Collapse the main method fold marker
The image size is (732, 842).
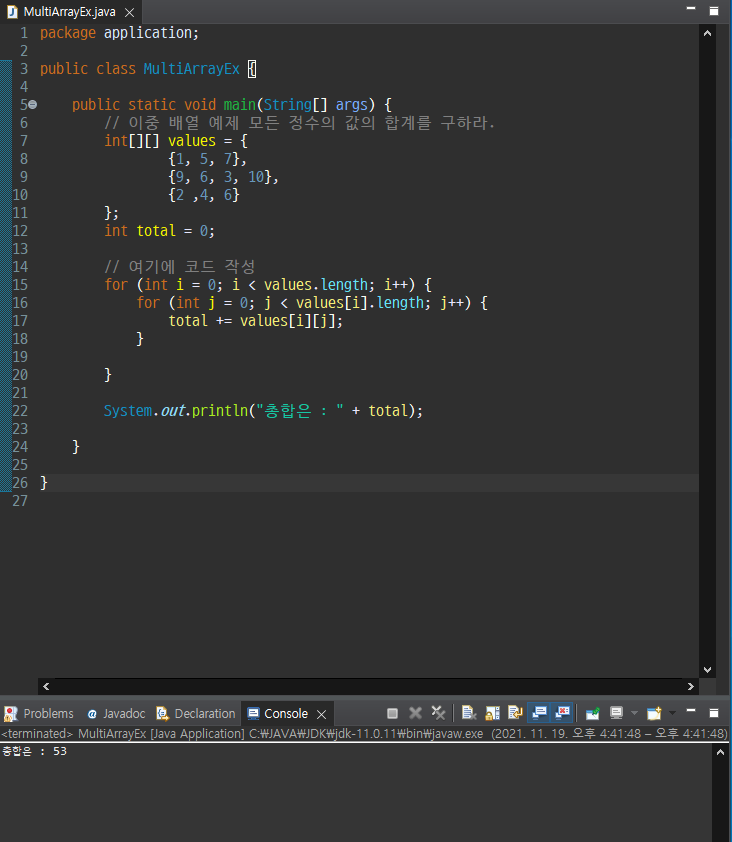tap(33, 105)
